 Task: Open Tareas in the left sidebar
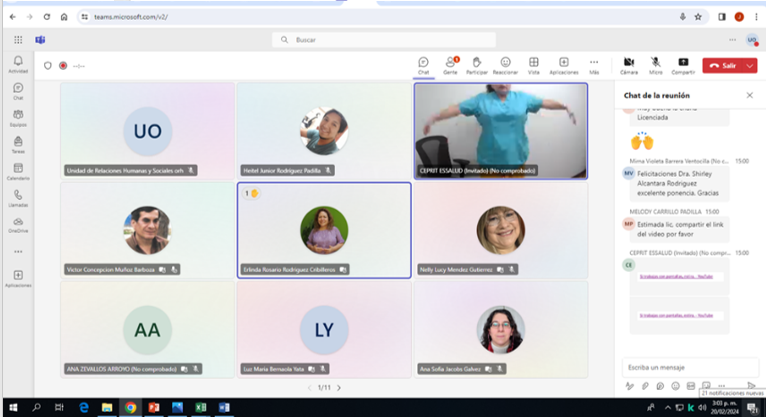18,145
